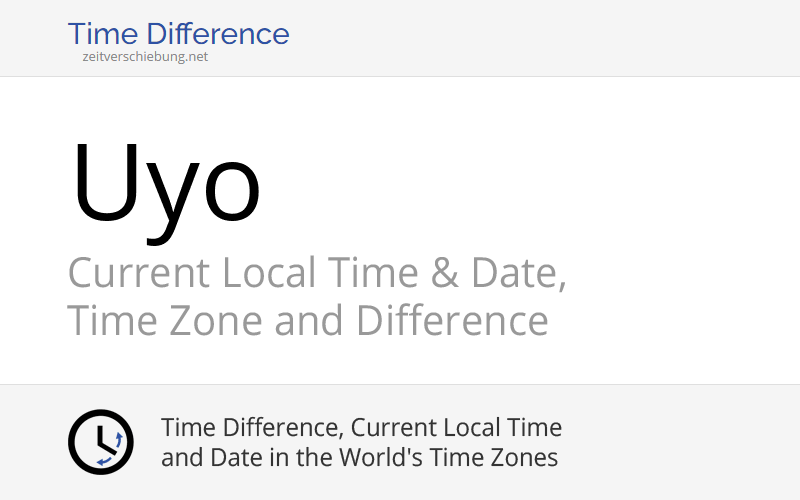Click the word 'Date,' in the subtitle

pos(518,273)
